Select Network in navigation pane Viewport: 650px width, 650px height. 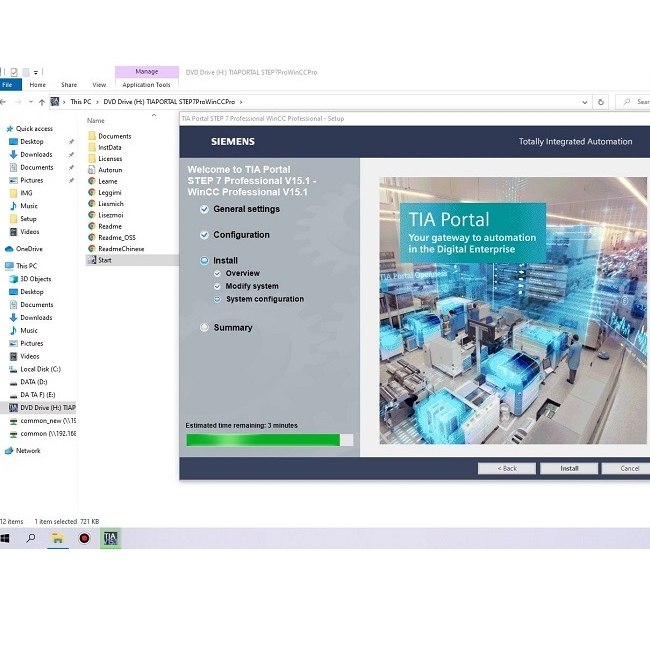tap(23, 451)
